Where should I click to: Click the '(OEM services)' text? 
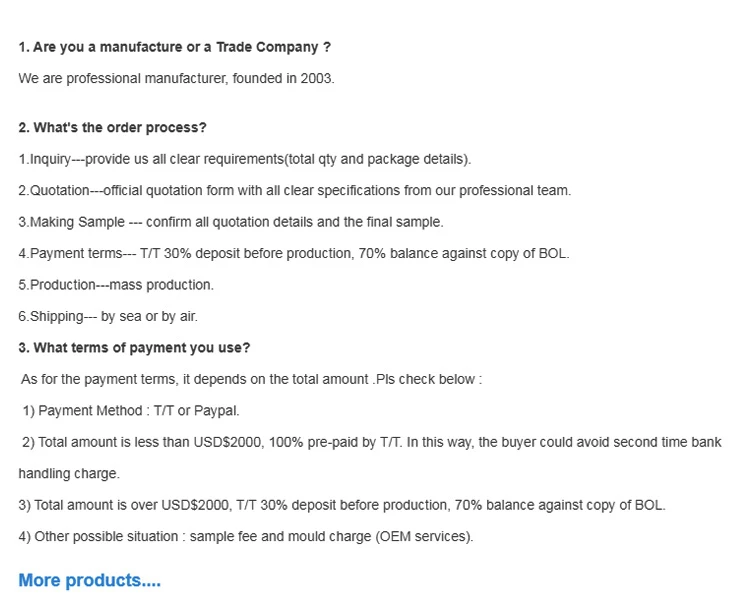click(424, 537)
